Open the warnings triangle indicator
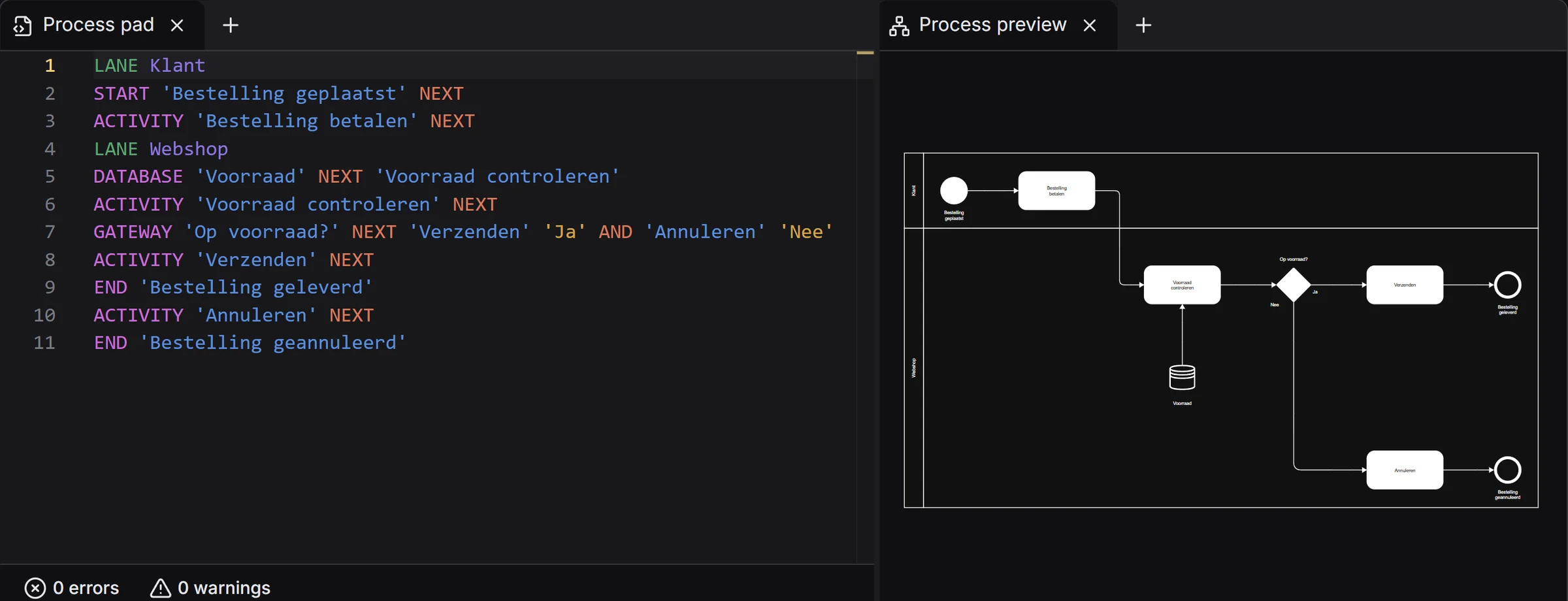 click(160, 588)
